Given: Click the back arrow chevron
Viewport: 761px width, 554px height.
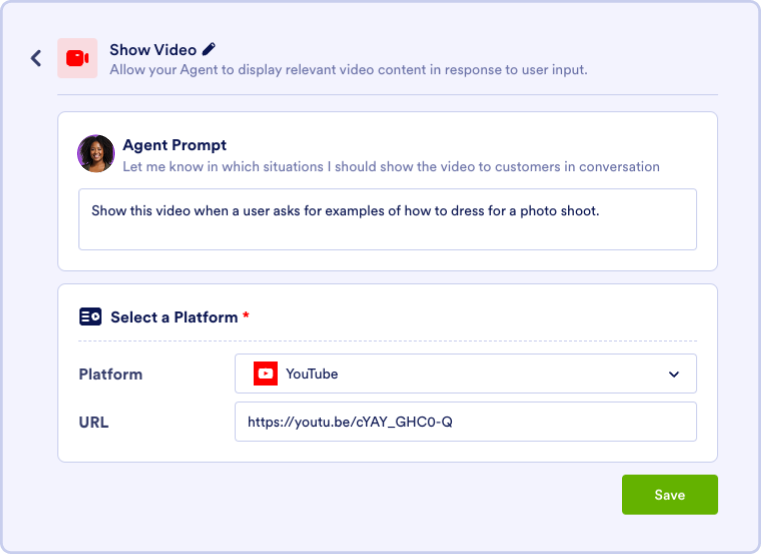Looking at the screenshot, I should (36, 58).
